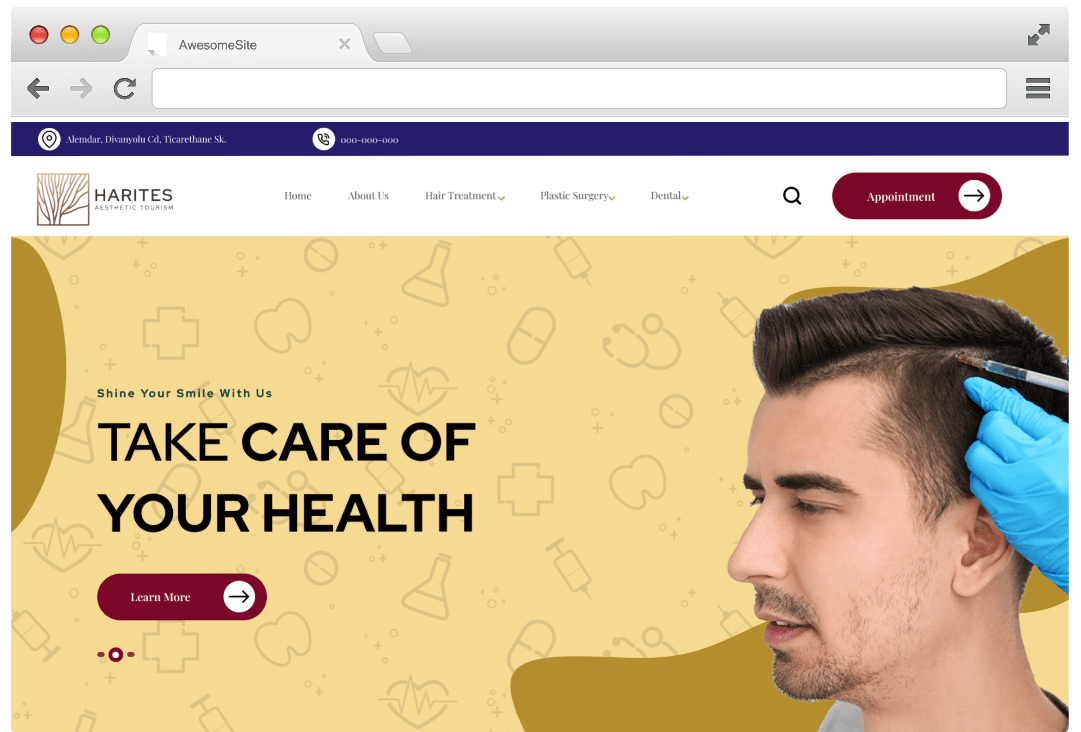Open the browser hamburger menu
The height and width of the screenshot is (732, 1081).
(1038, 88)
